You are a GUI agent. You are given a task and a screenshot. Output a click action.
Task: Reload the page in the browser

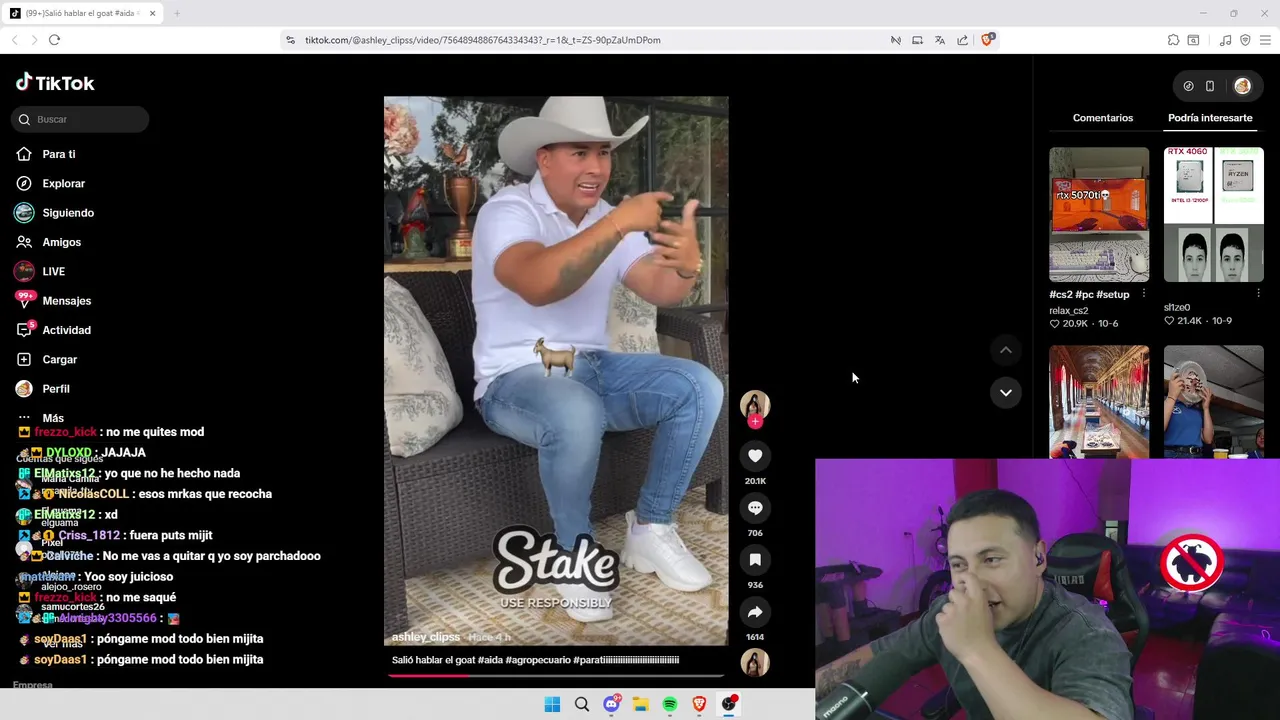pyautogui.click(x=54, y=40)
